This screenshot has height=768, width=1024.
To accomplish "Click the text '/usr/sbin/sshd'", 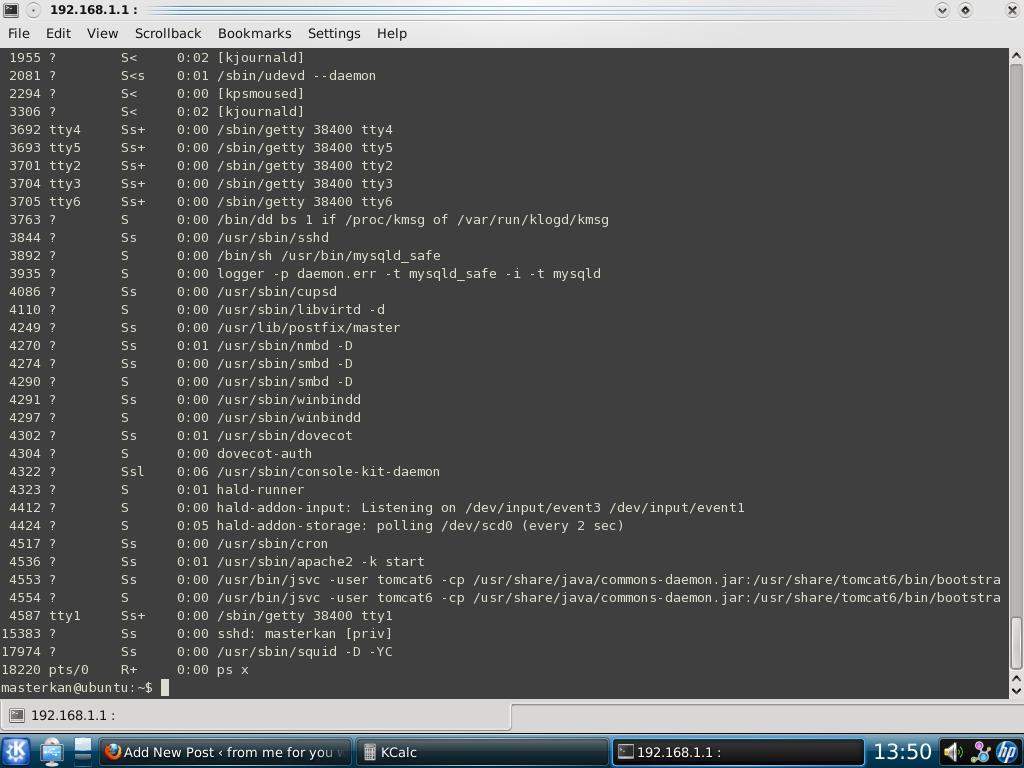I will [x=273, y=238].
